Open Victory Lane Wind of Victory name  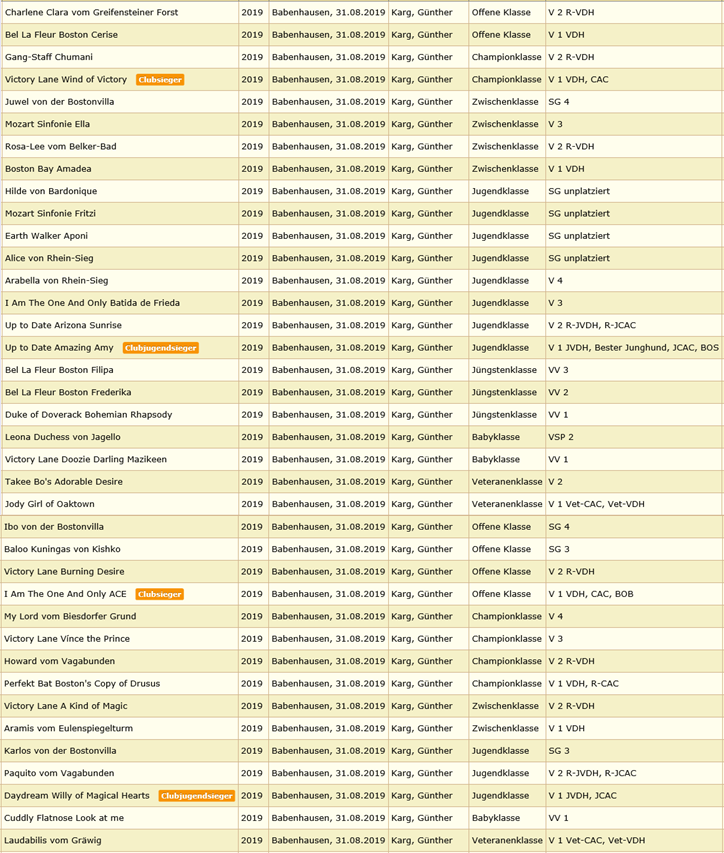[x=66, y=79]
